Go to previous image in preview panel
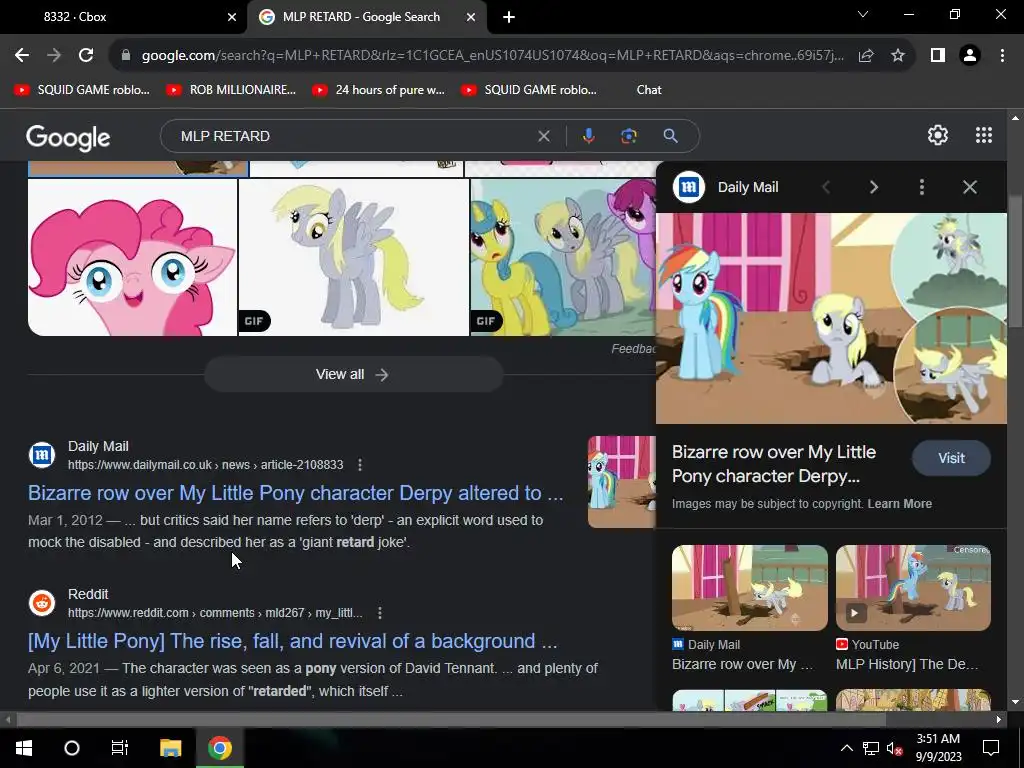The image size is (1024, 768). 826,187
